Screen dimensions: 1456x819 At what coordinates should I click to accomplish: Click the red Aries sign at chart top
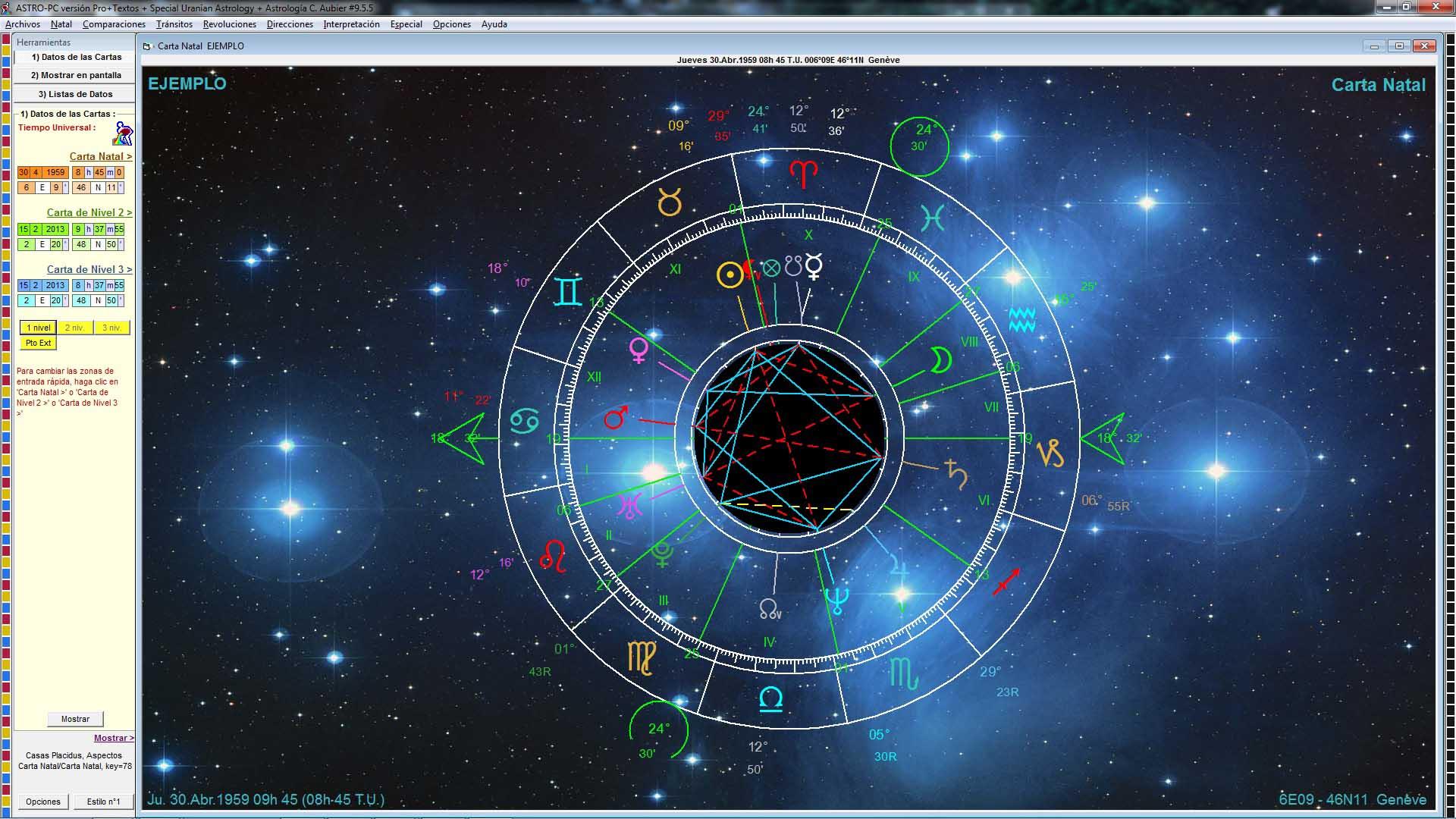coord(803,174)
